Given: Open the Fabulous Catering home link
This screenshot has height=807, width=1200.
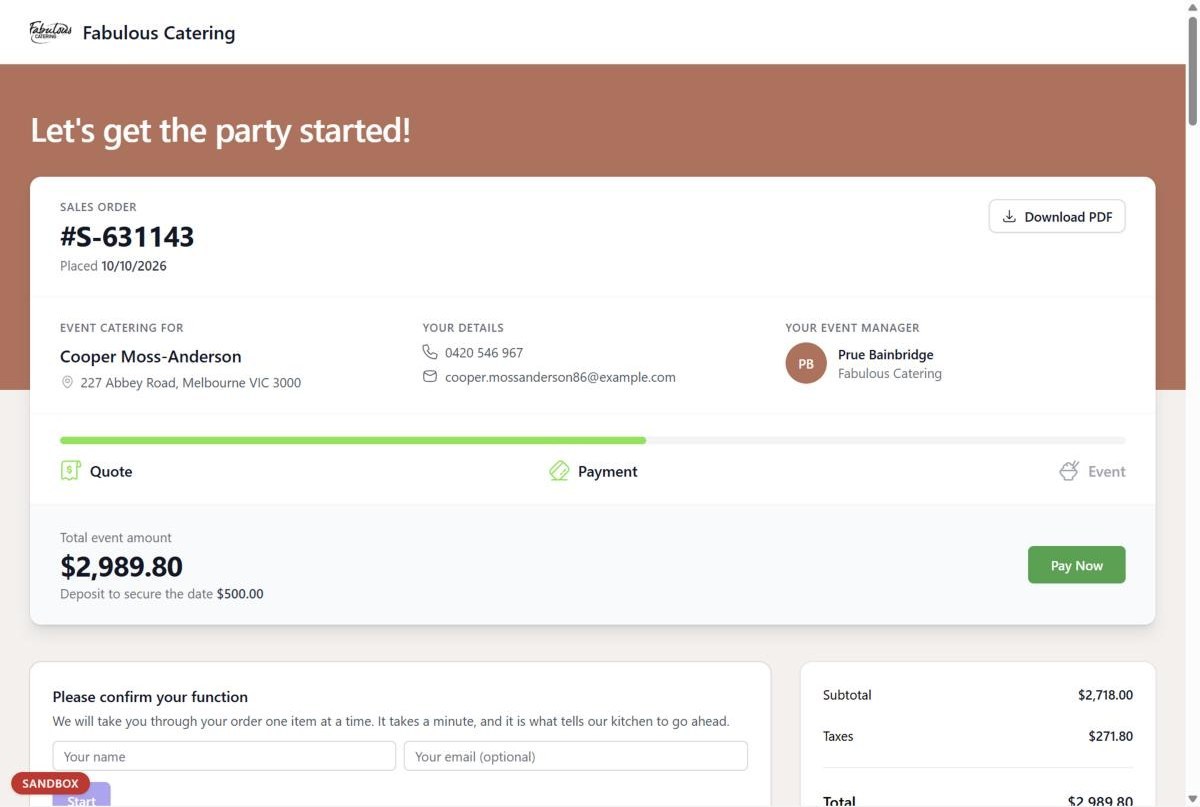Looking at the screenshot, I should [132, 32].
